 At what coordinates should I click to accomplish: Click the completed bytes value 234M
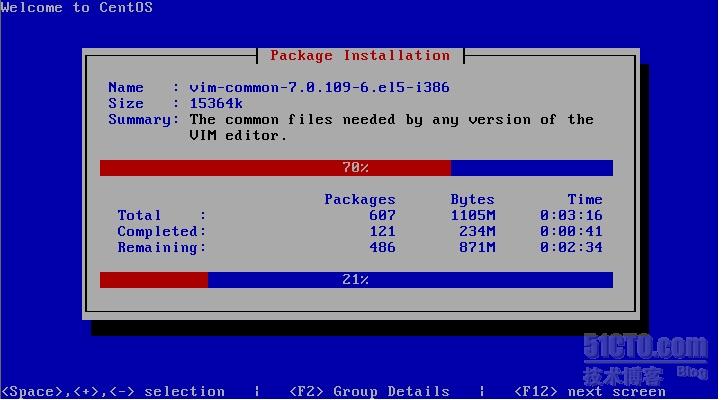point(477,232)
